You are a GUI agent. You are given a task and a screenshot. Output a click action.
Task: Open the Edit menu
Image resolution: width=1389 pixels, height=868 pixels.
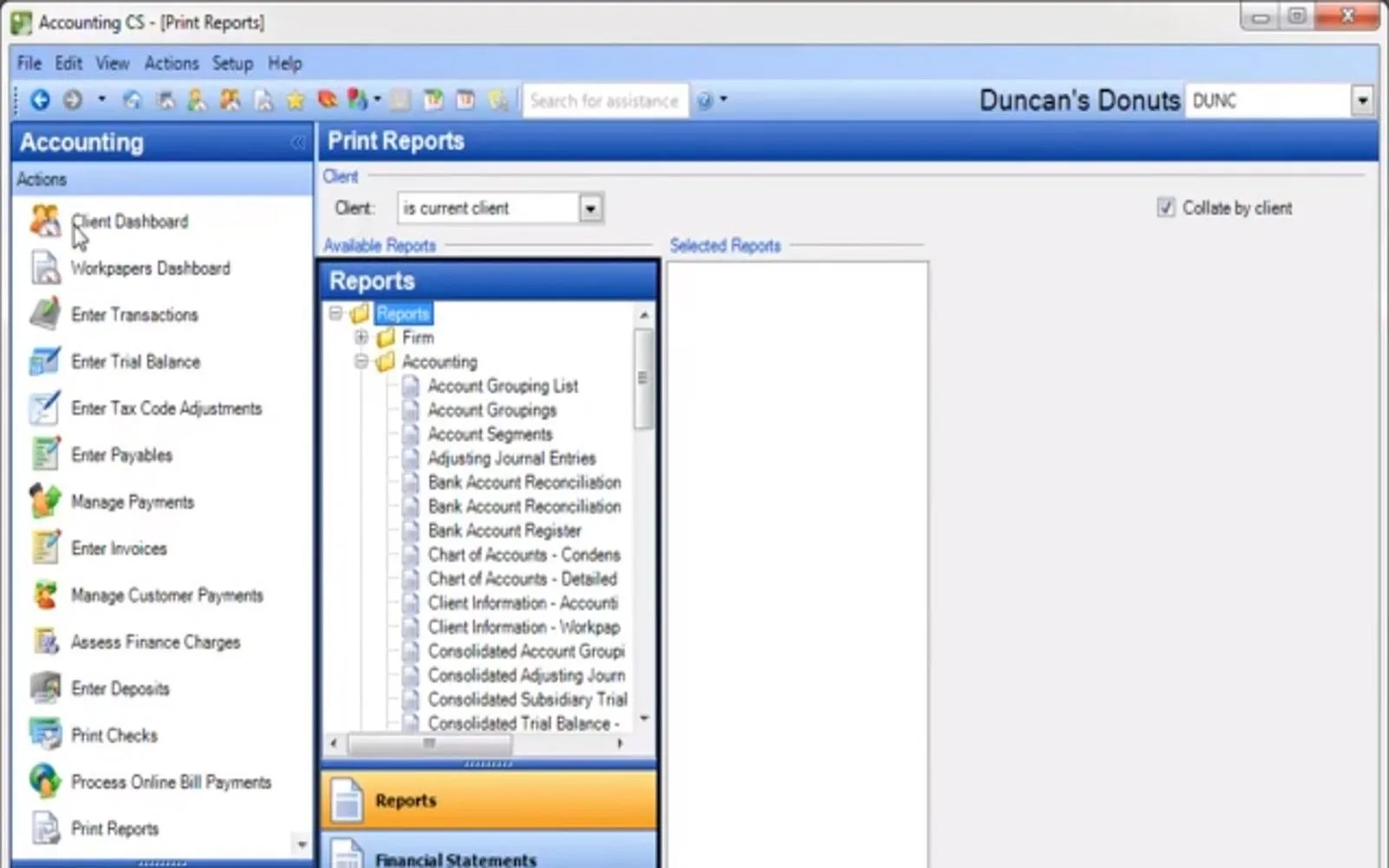click(69, 63)
